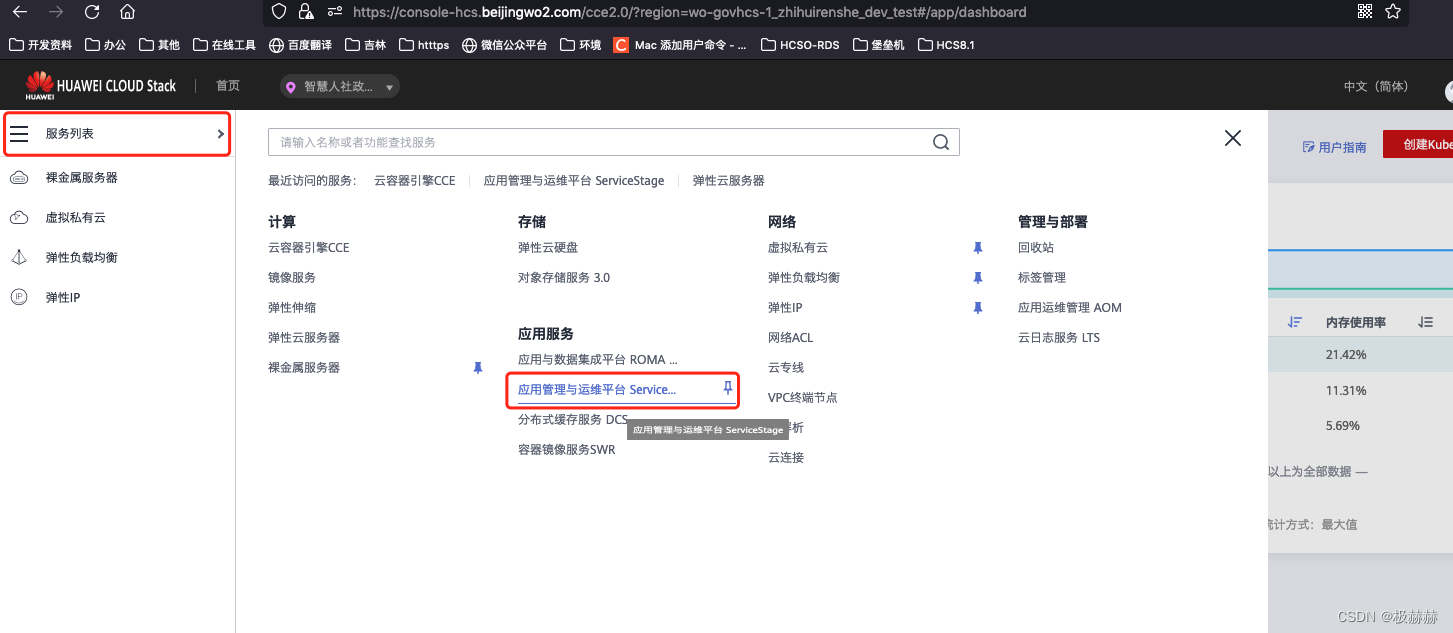Click the red 创建Kube button
1453x633 pixels.
[1418, 144]
